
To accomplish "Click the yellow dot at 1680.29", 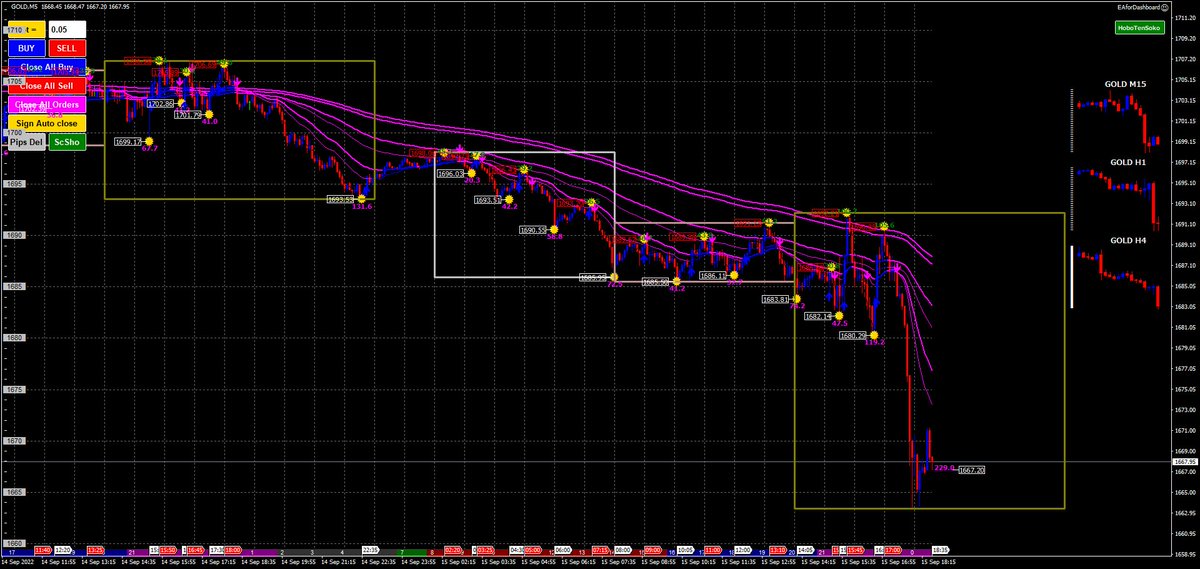I will pyautogui.click(x=874, y=335).
